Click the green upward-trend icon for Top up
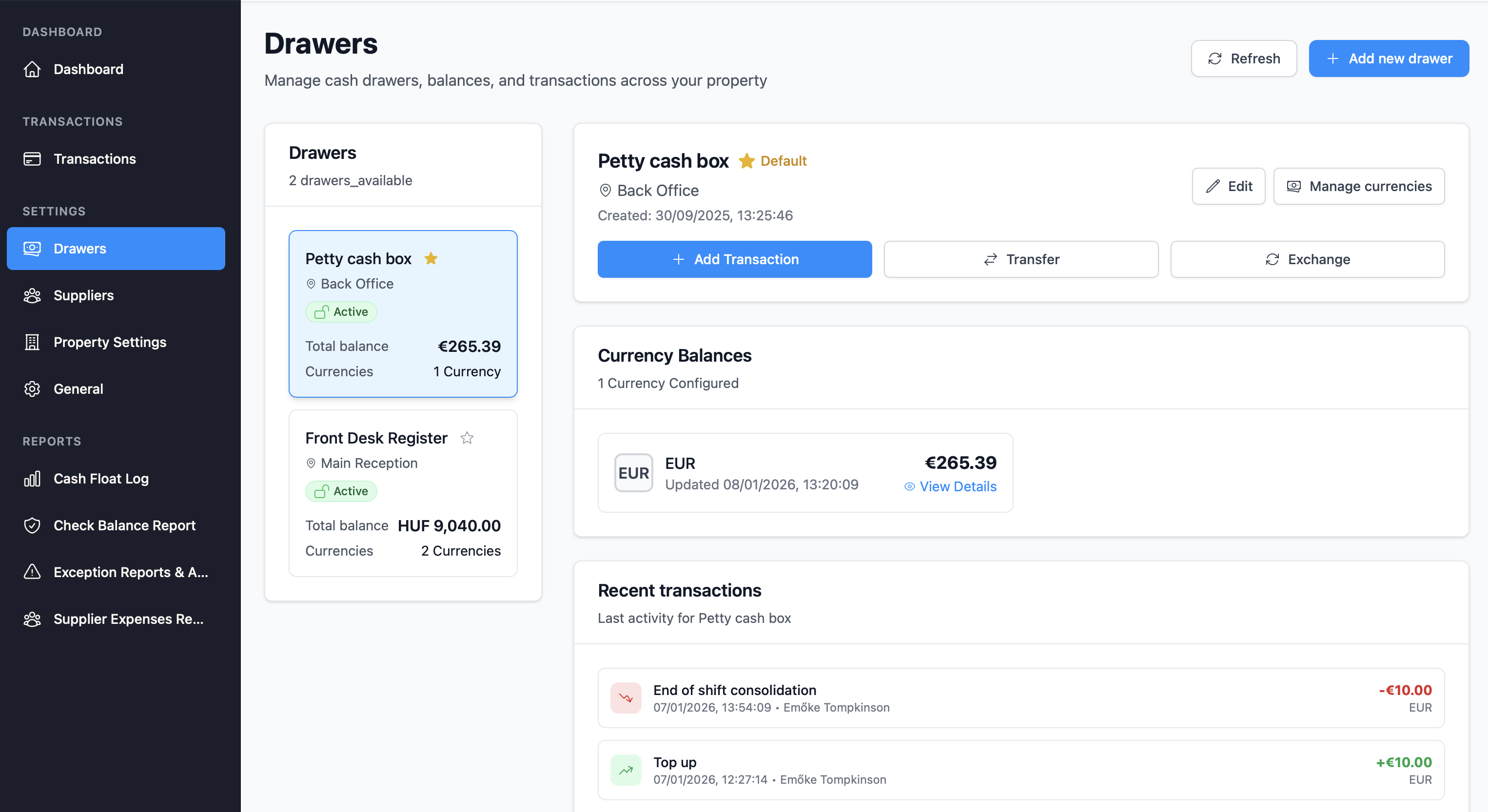 click(626, 770)
